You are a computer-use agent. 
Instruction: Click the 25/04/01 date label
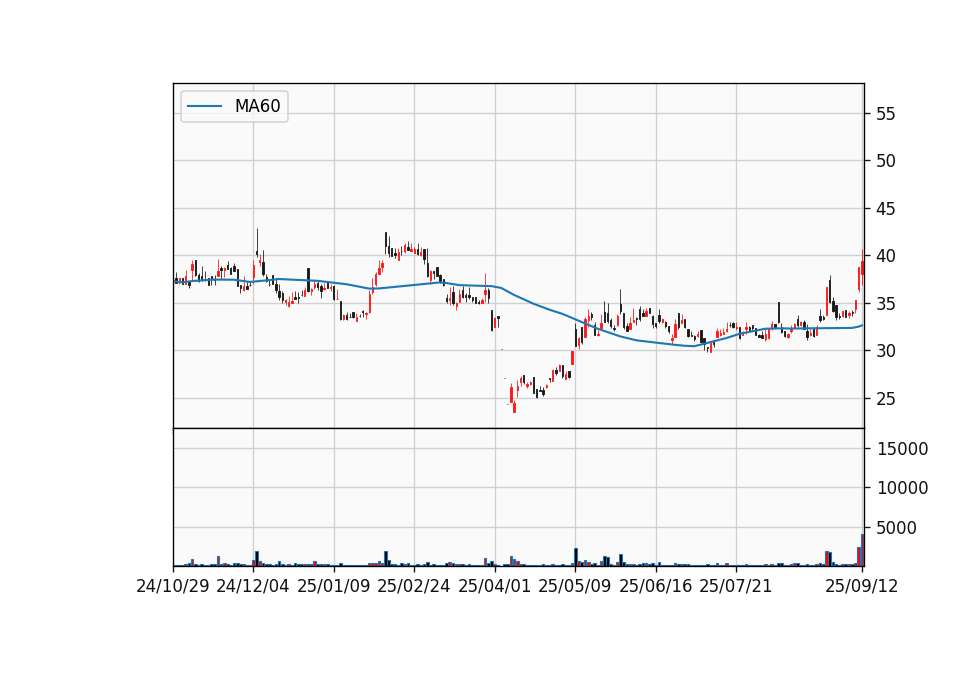(x=495, y=586)
